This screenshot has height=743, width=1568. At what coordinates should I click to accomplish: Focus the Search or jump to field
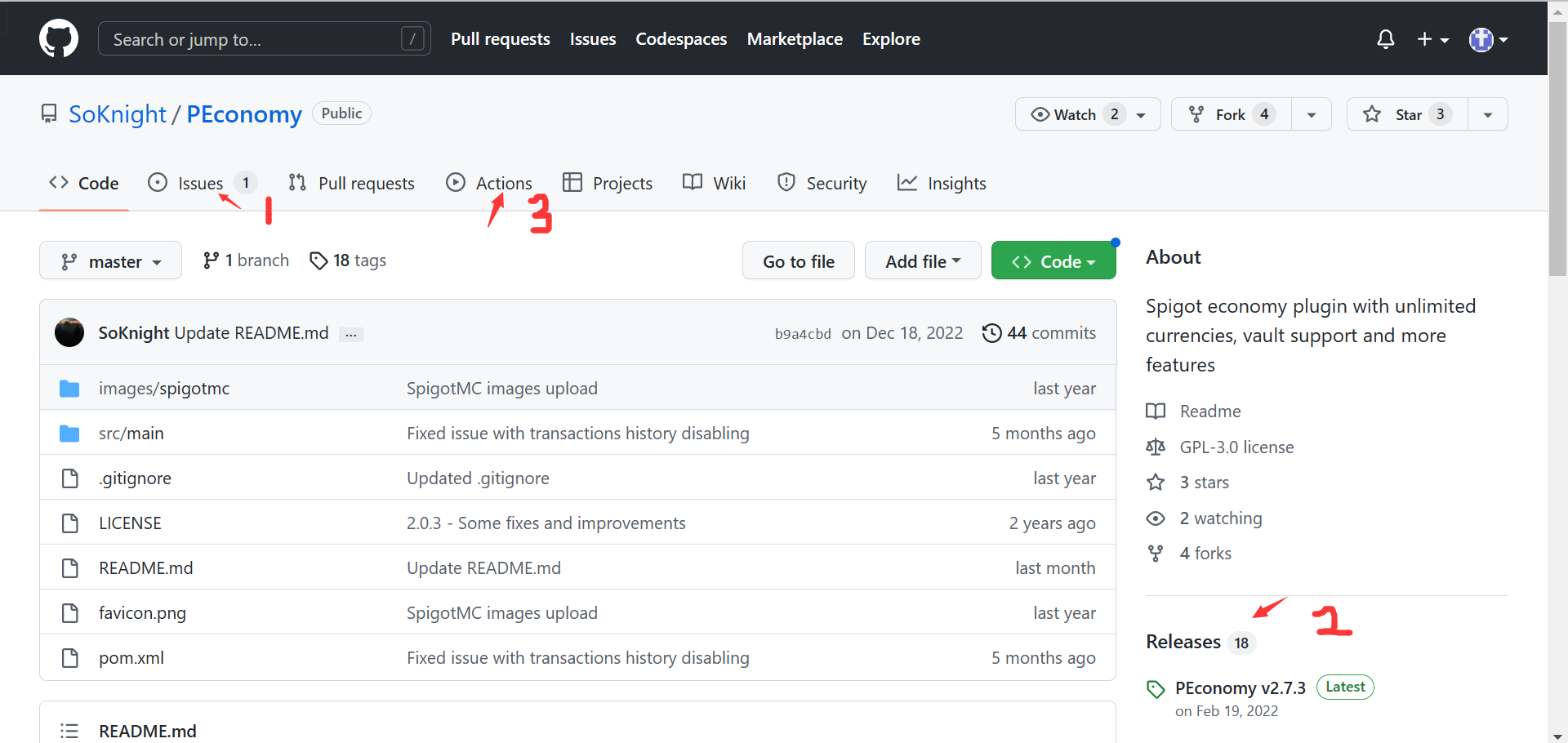pos(265,38)
